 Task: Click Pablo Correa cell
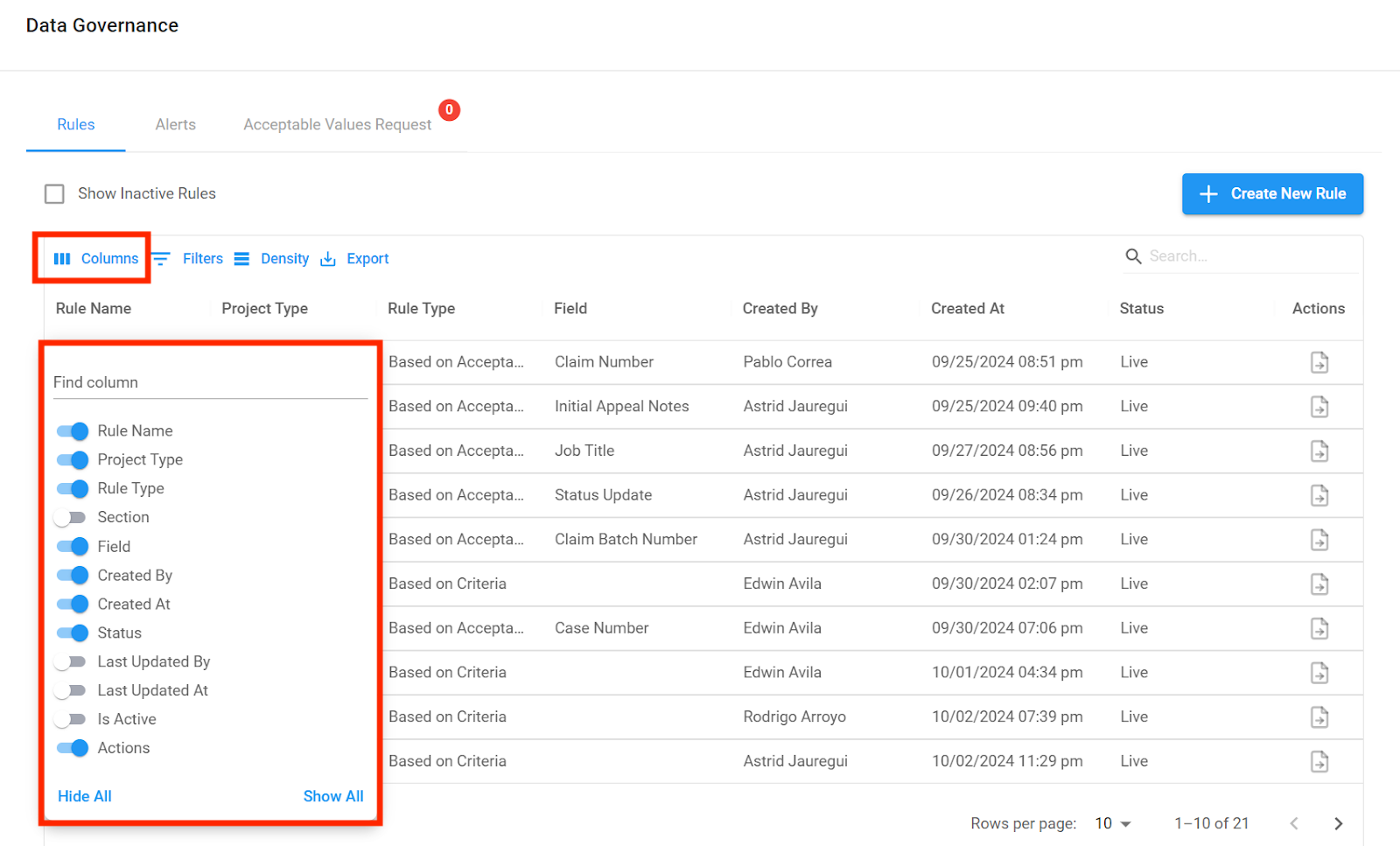[x=787, y=362]
